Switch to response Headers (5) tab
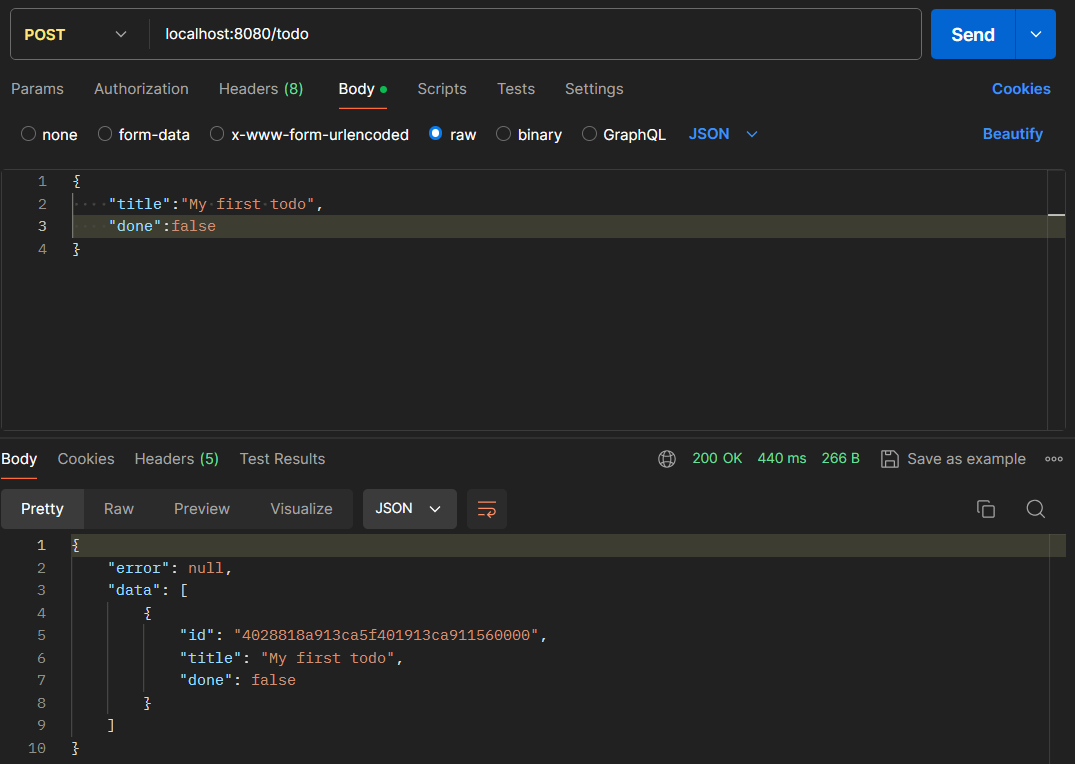The width and height of the screenshot is (1075, 764). pos(176,459)
